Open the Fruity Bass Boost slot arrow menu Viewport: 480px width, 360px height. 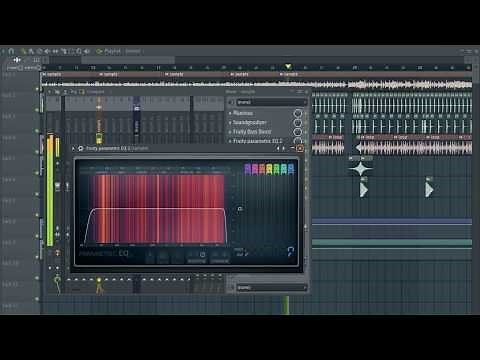230,132
